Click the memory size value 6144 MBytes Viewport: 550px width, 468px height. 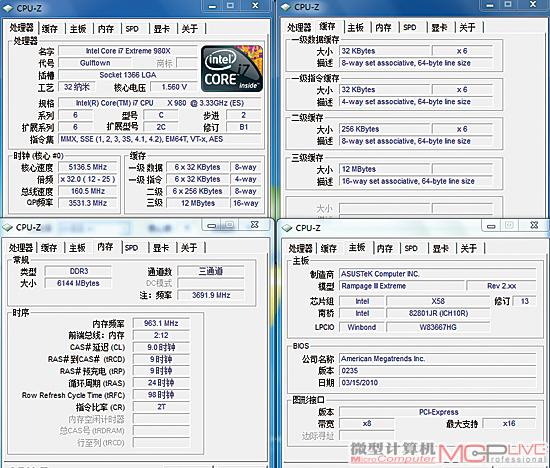pyautogui.click(x=79, y=283)
